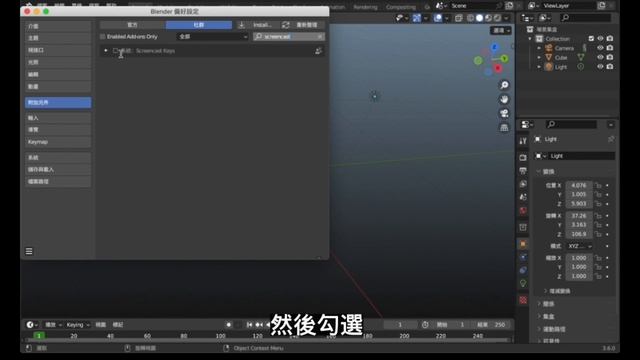Enable the Screencast Keys add-on checkbox
This screenshot has height=360, width=640.
pyautogui.click(x=116, y=51)
